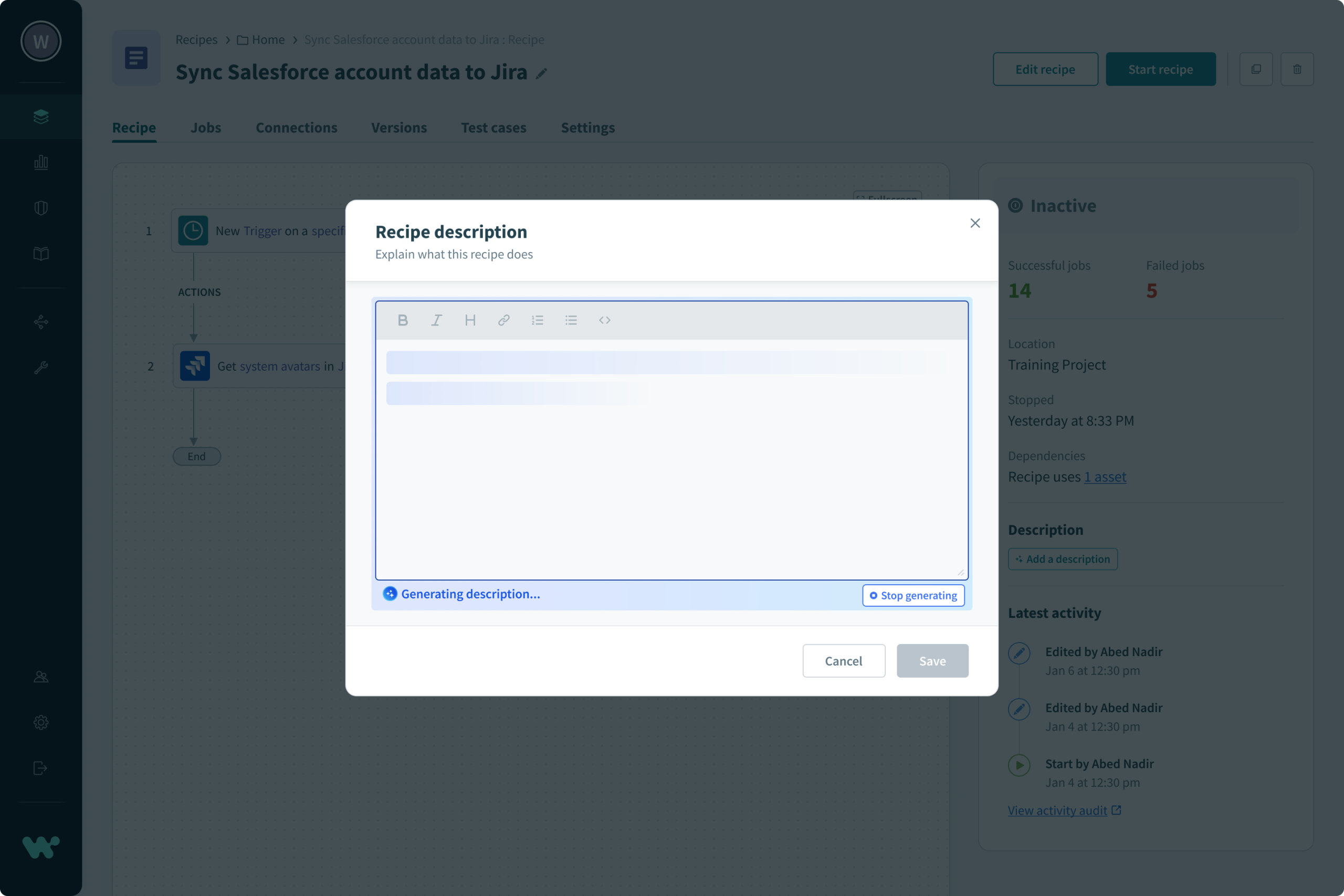
Task: Switch to the Settings tab
Action: pos(588,128)
